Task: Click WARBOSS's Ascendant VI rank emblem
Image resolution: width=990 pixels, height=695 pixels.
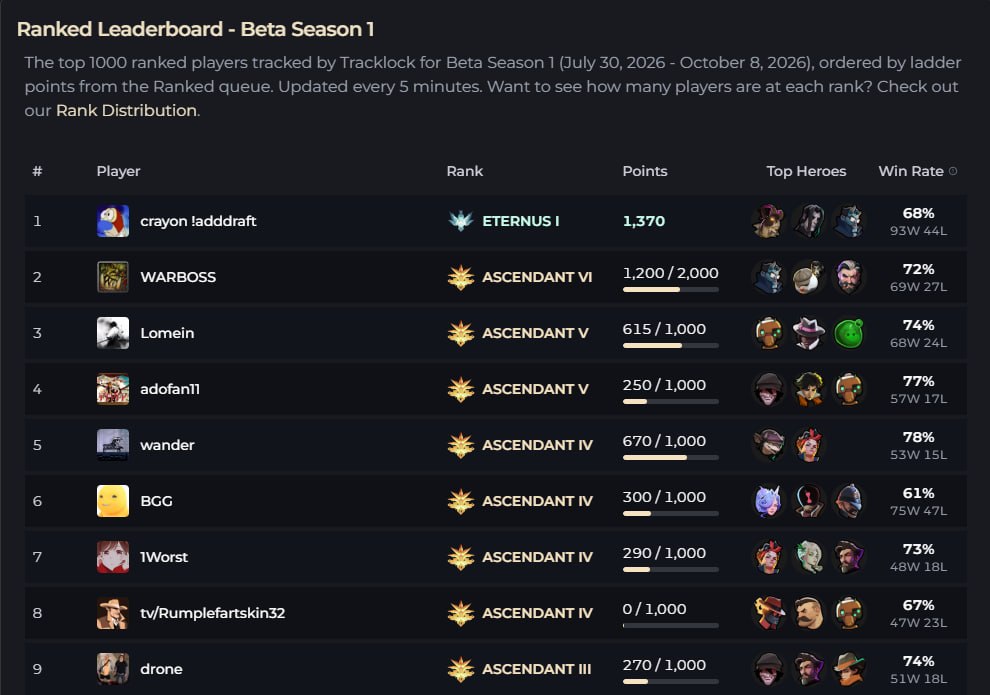Action: tap(461, 277)
